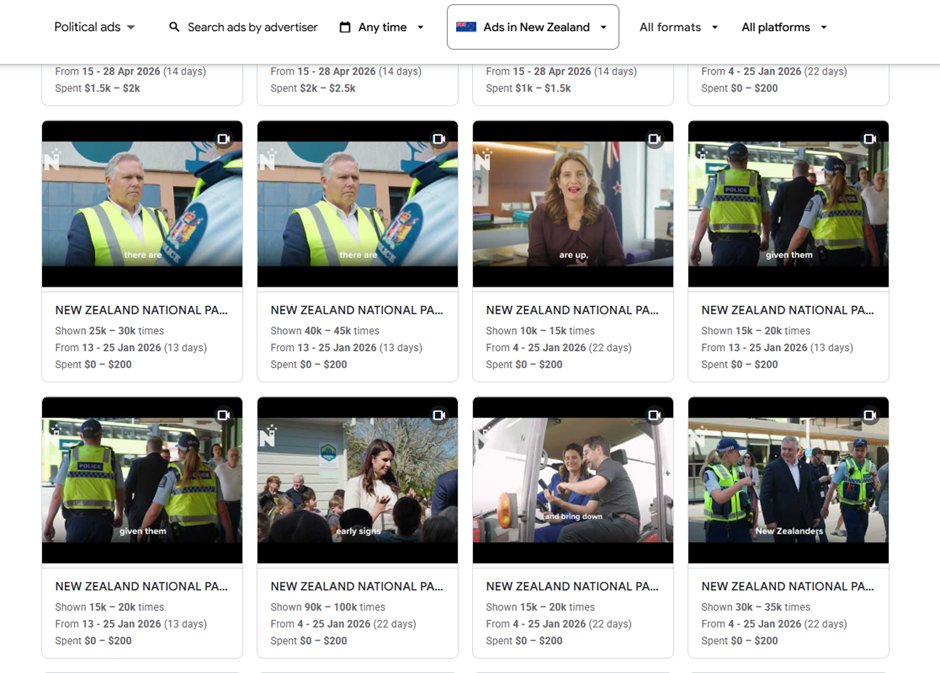Open advertiser name on the 10k – 15k card
This screenshot has height=673, width=940.
coord(572,310)
